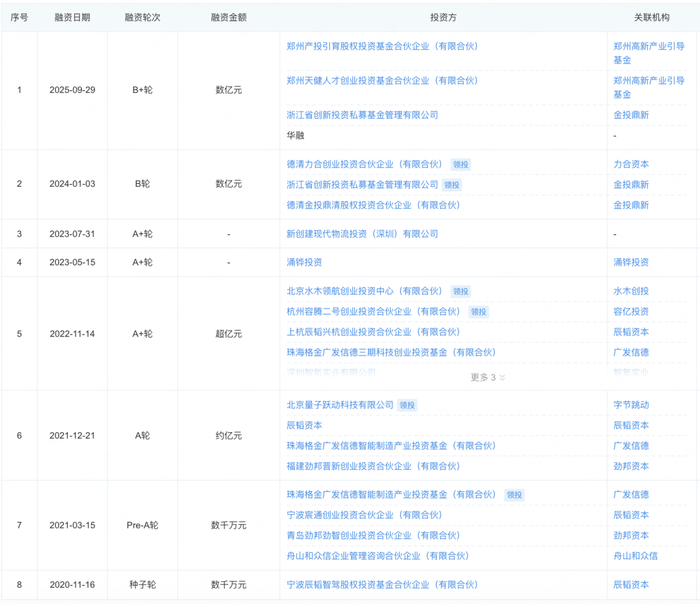Select the 融资金额 column header
Image resolution: width=700 pixels, height=604 pixels.
pyautogui.click(x=229, y=17)
